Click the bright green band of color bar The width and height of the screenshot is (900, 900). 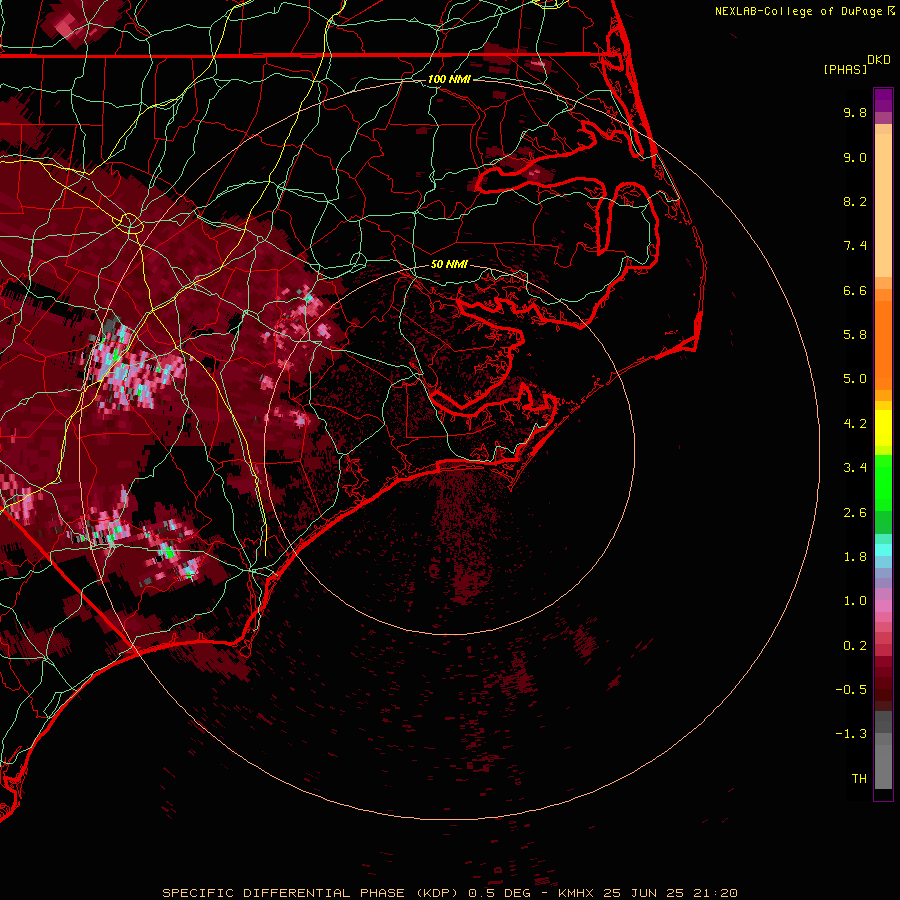point(883,482)
